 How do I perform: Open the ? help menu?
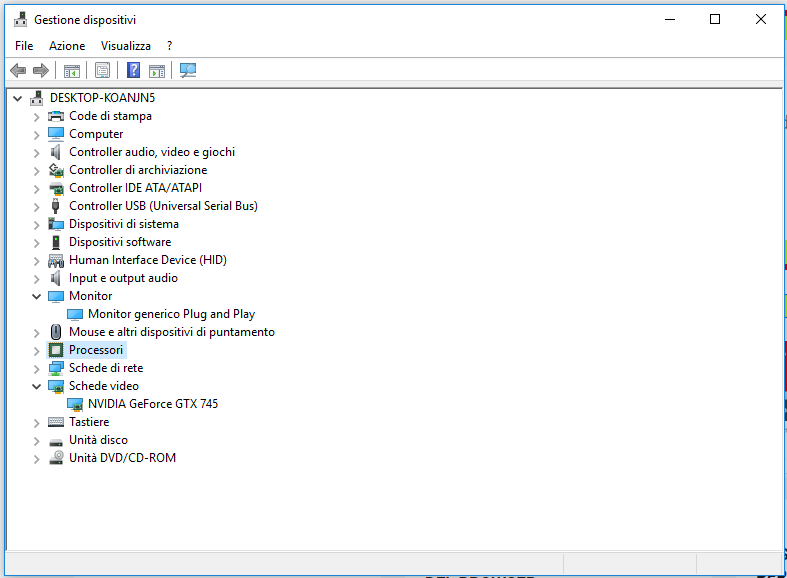tap(170, 46)
